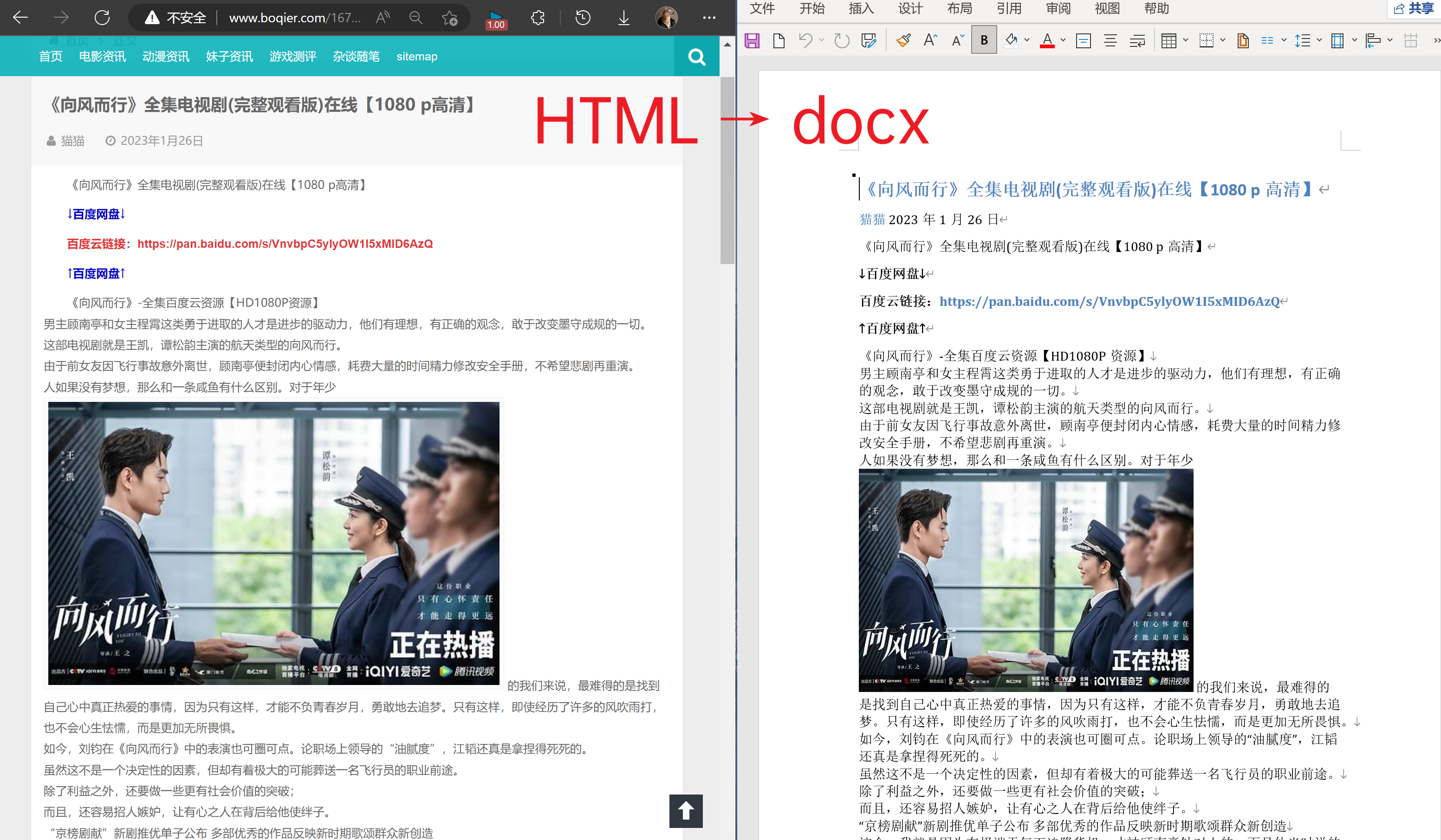Viewport: 1441px width, 840px height.
Task: Click the red font color swatch button
Action: click(1047, 40)
